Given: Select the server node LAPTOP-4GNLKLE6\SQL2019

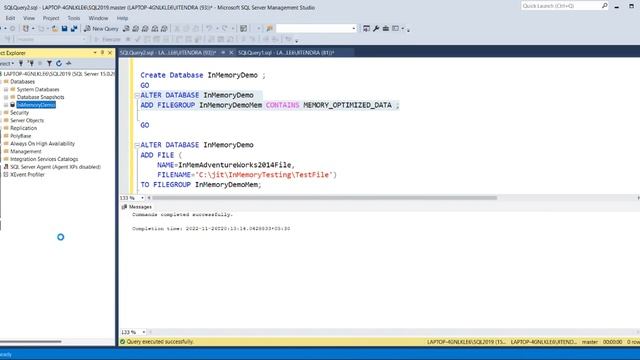Looking at the screenshot, I should coord(59,74).
